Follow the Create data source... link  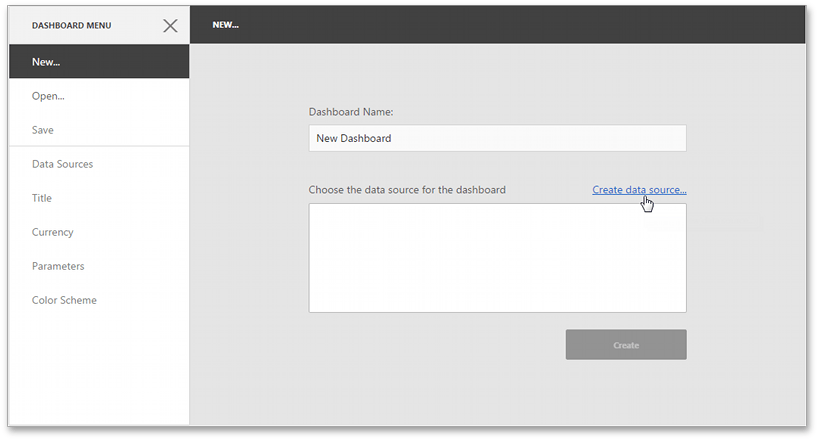coord(639,190)
